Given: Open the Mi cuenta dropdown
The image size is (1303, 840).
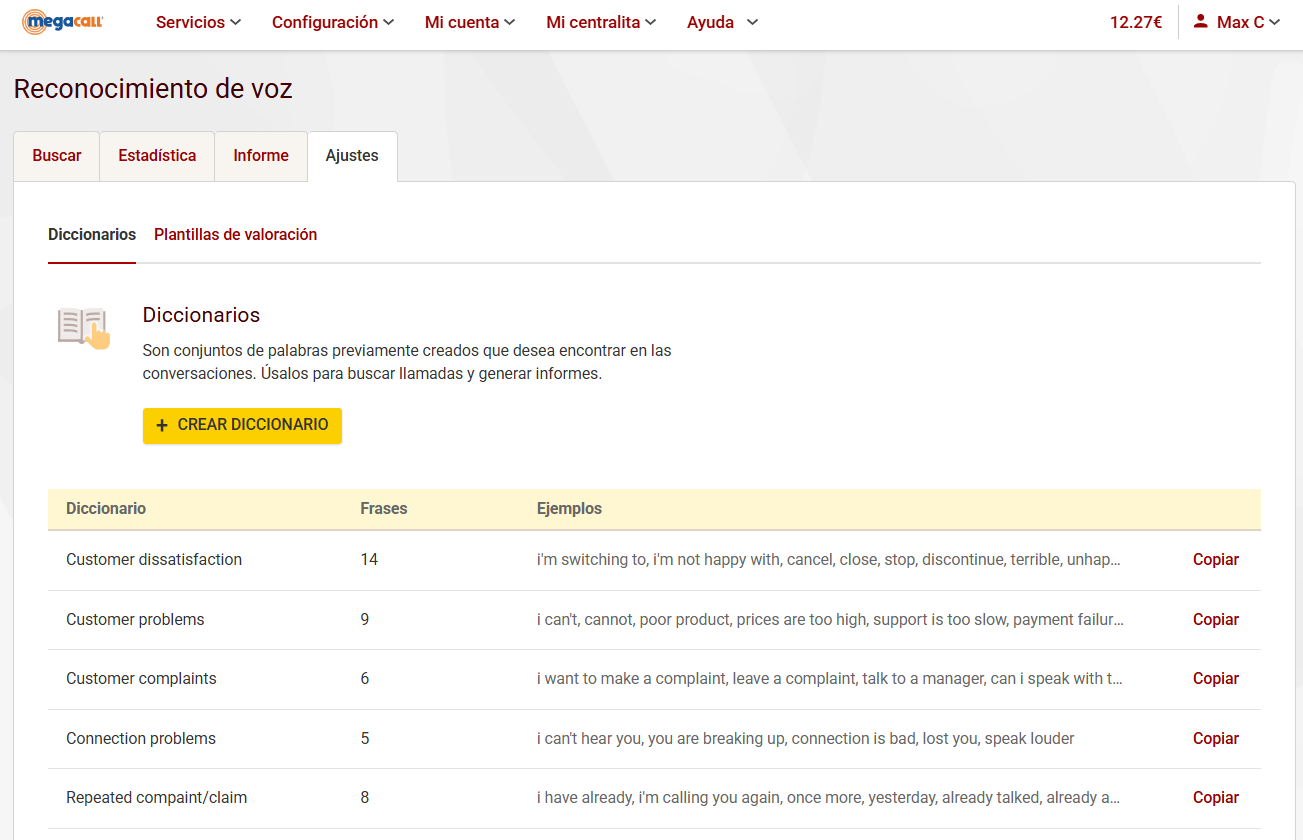Looking at the screenshot, I should pos(469,22).
